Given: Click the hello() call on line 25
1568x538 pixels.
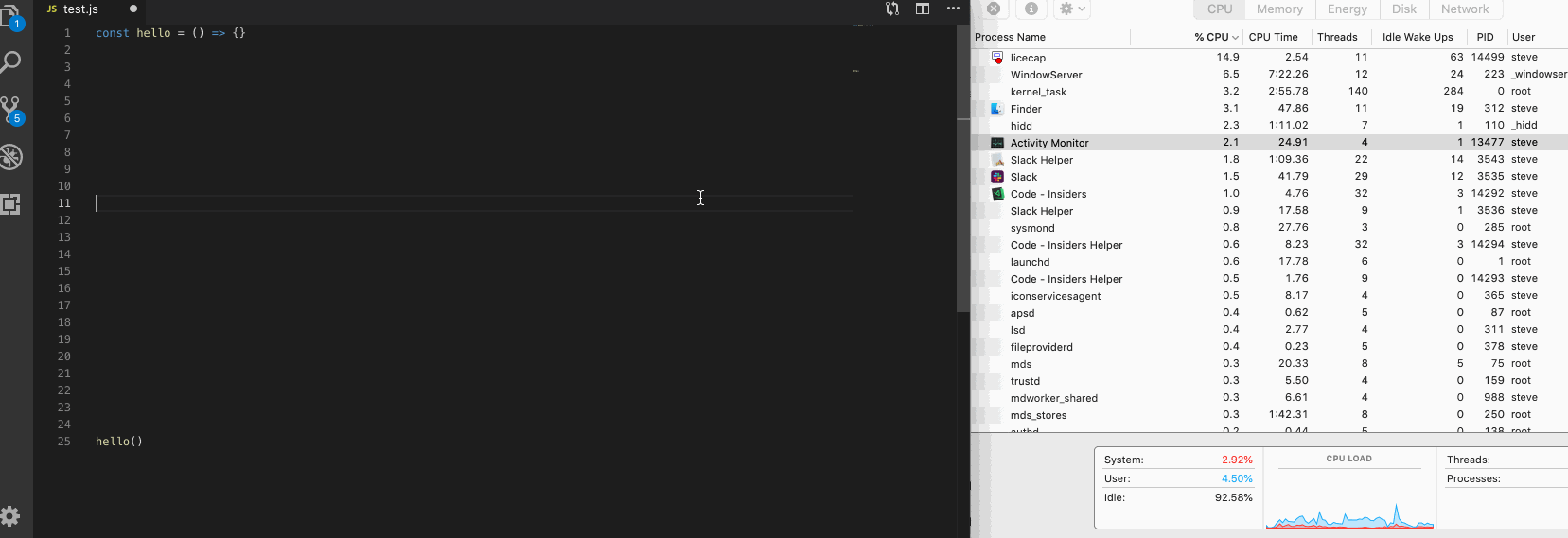Looking at the screenshot, I should click(119, 442).
